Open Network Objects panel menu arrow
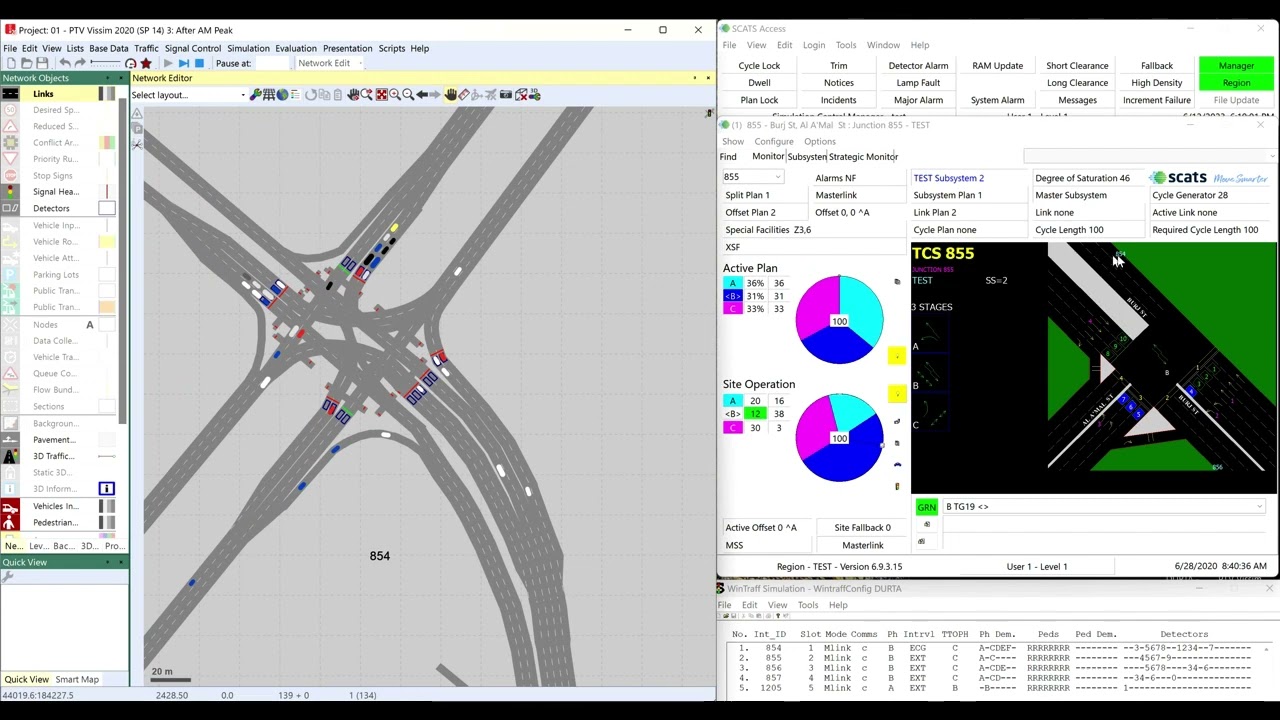The height and width of the screenshot is (720, 1280). point(108,77)
